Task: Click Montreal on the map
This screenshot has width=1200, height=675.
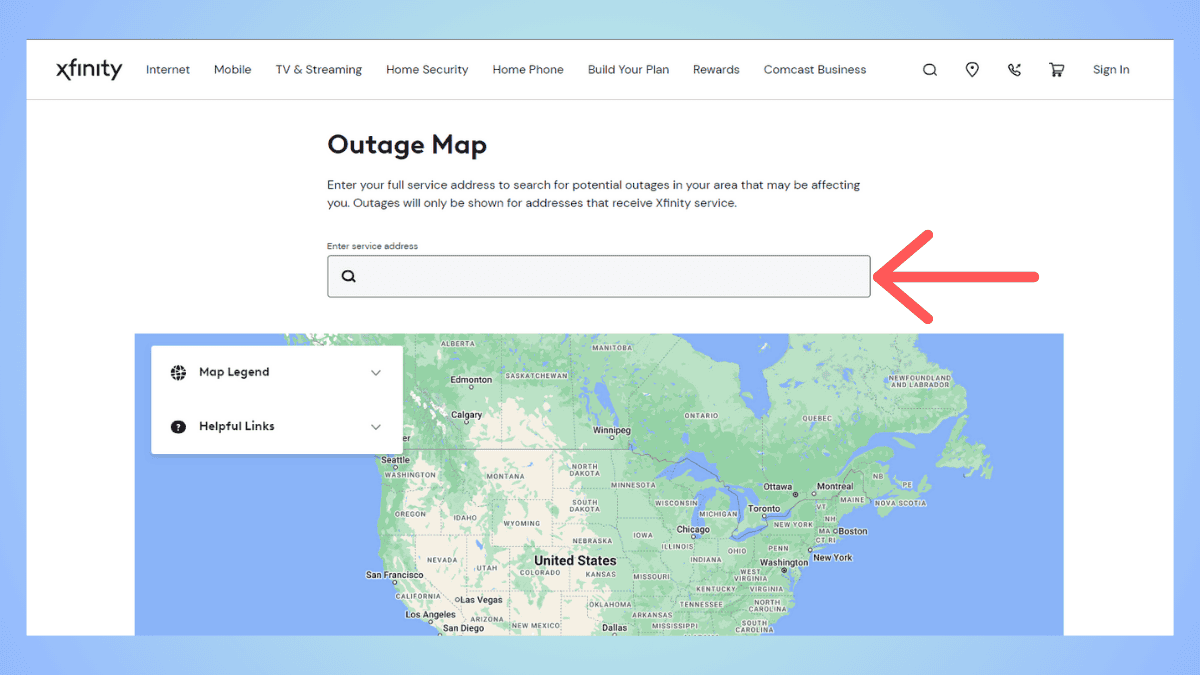Action: [835, 487]
